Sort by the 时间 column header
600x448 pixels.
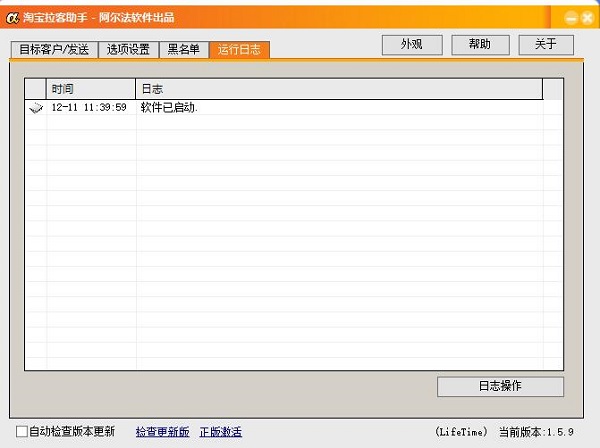click(x=91, y=89)
